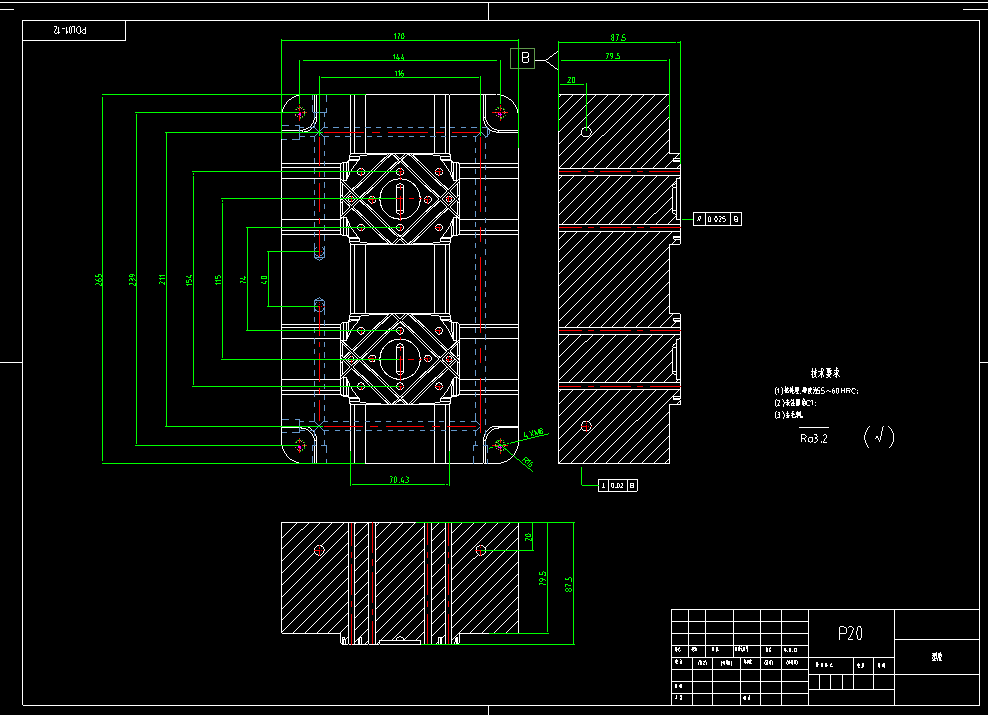Viewport: 988px width, 715px height.
Task: Select the 0.025 B tolerance frame
Action: point(717,219)
